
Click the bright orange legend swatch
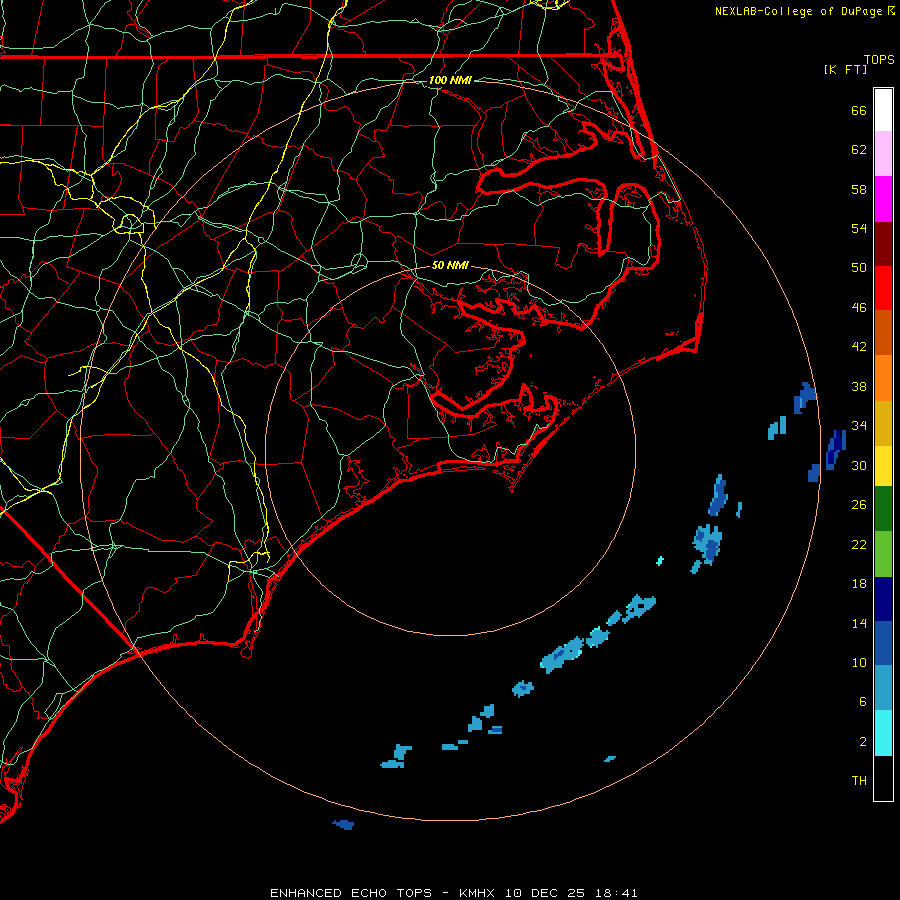click(x=883, y=377)
